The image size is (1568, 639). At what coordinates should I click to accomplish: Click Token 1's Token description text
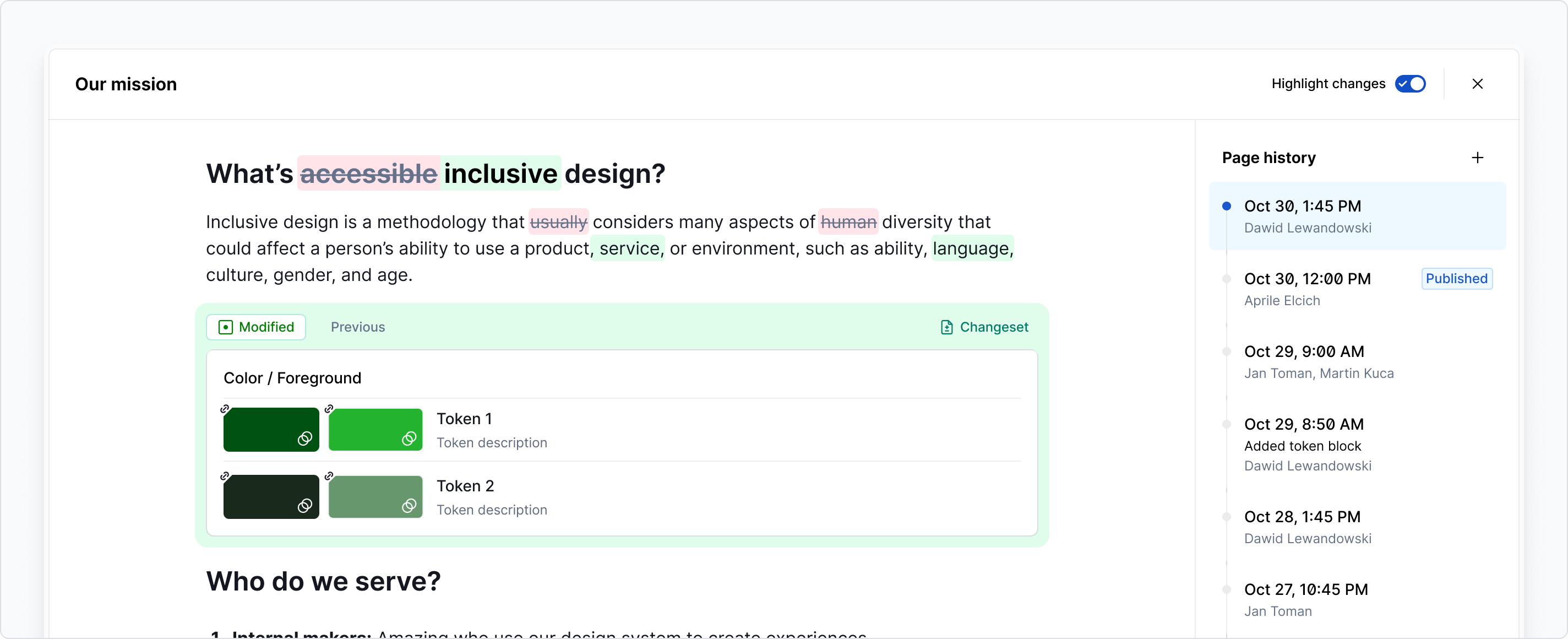click(492, 443)
